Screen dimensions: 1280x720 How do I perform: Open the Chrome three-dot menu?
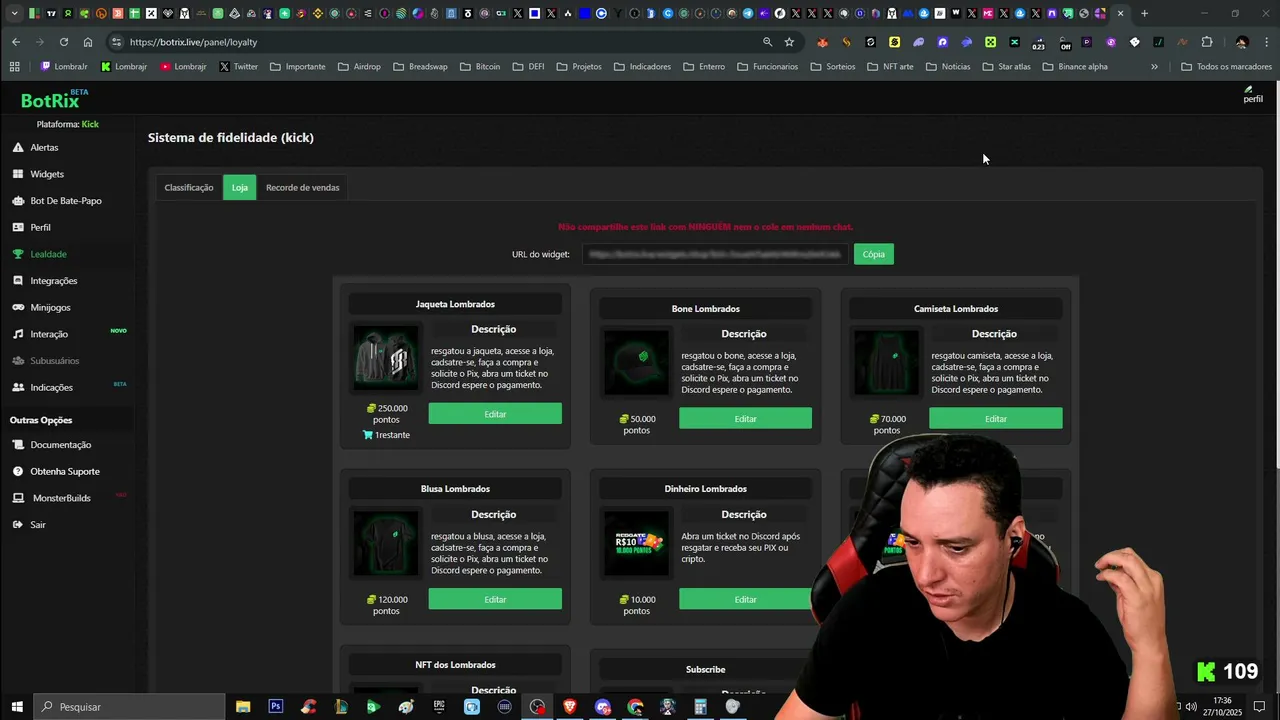click(x=1266, y=42)
